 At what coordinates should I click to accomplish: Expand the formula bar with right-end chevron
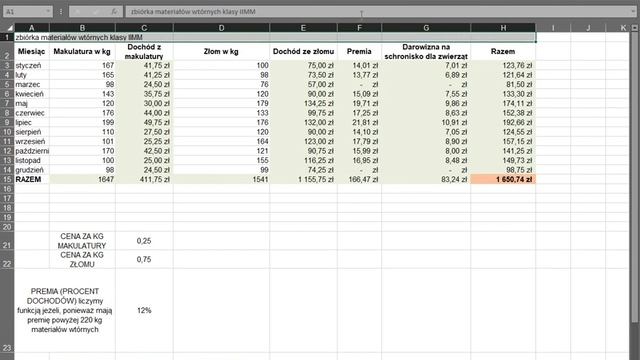[x=633, y=11]
